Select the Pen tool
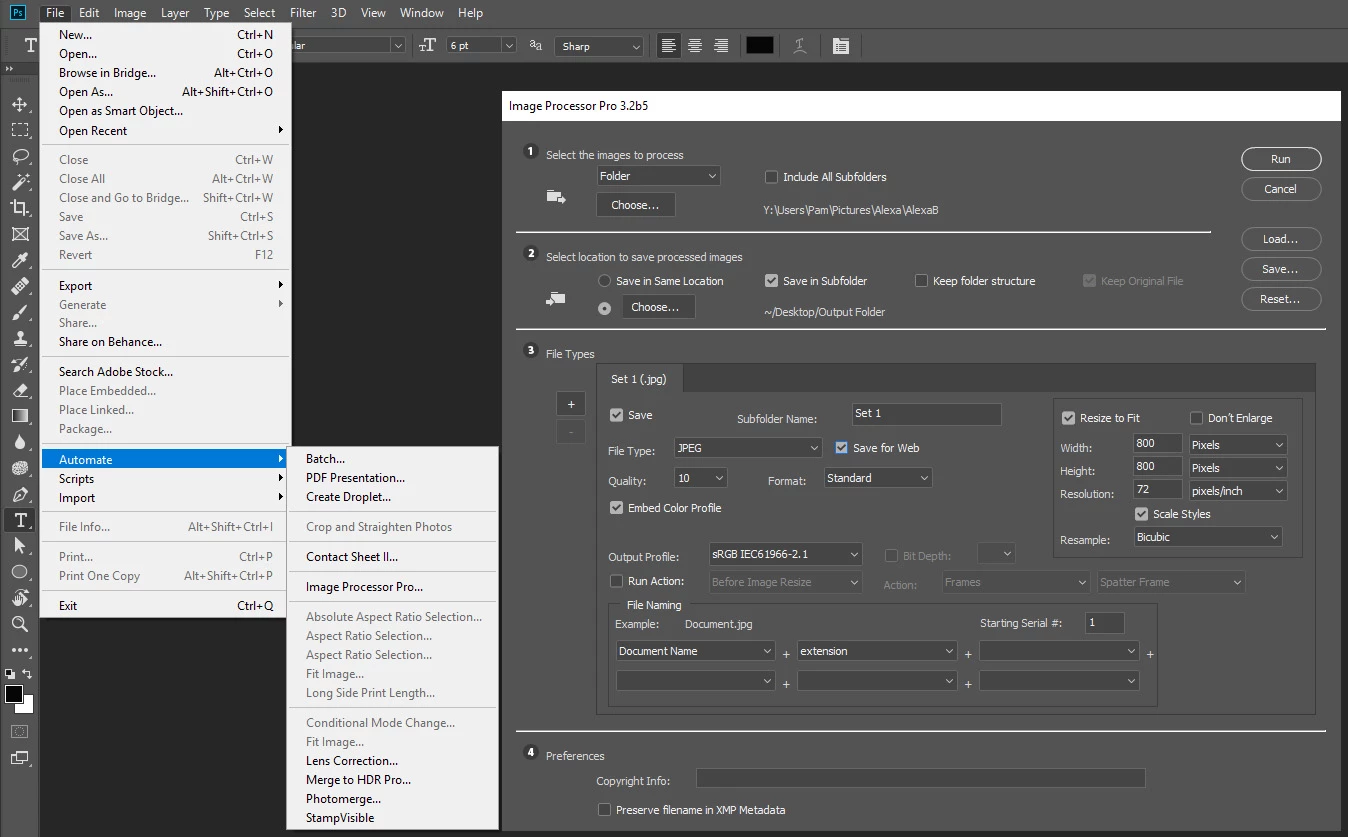The image size is (1348, 837). [x=19, y=494]
